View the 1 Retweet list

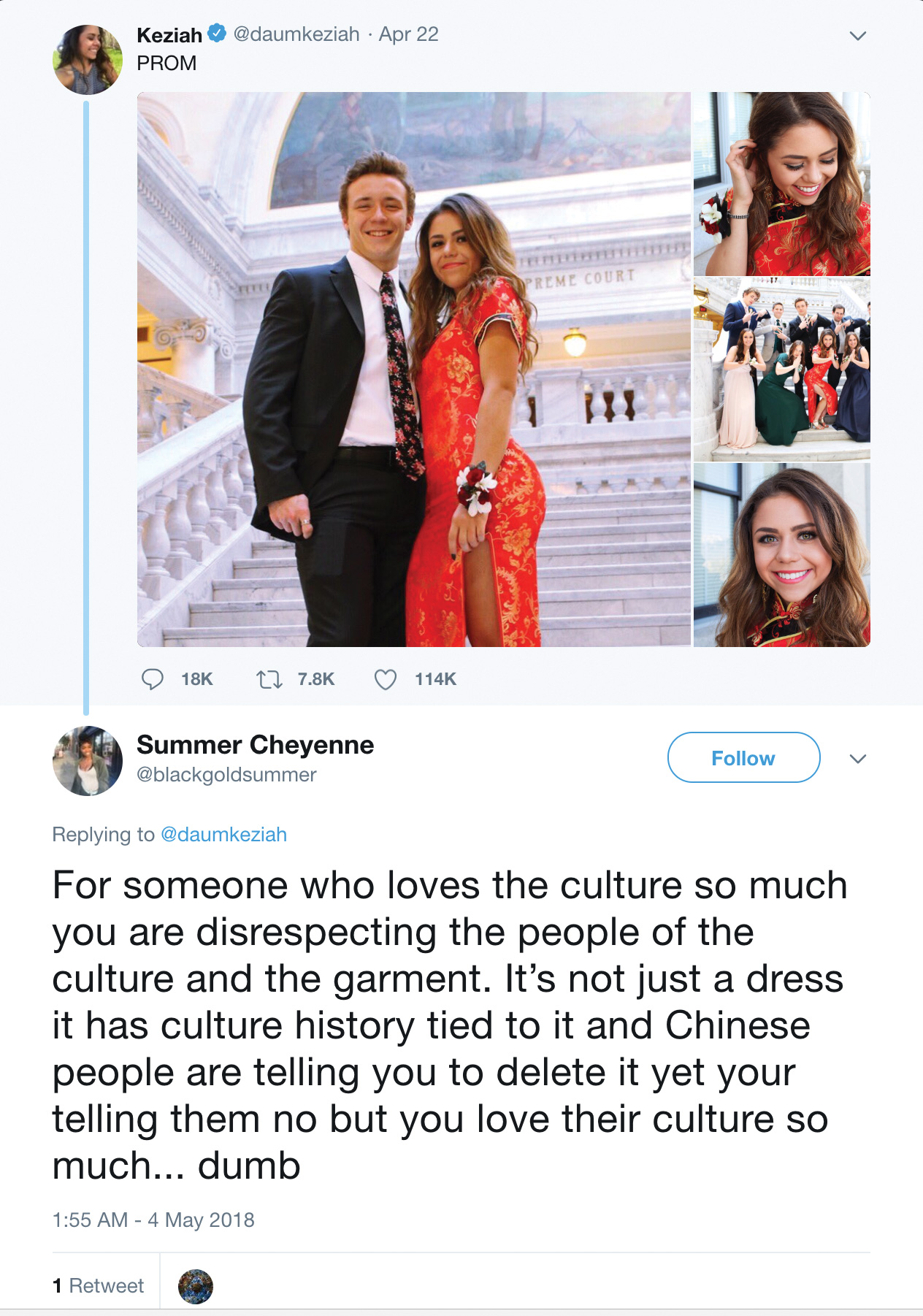pyautogui.click(x=99, y=1286)
